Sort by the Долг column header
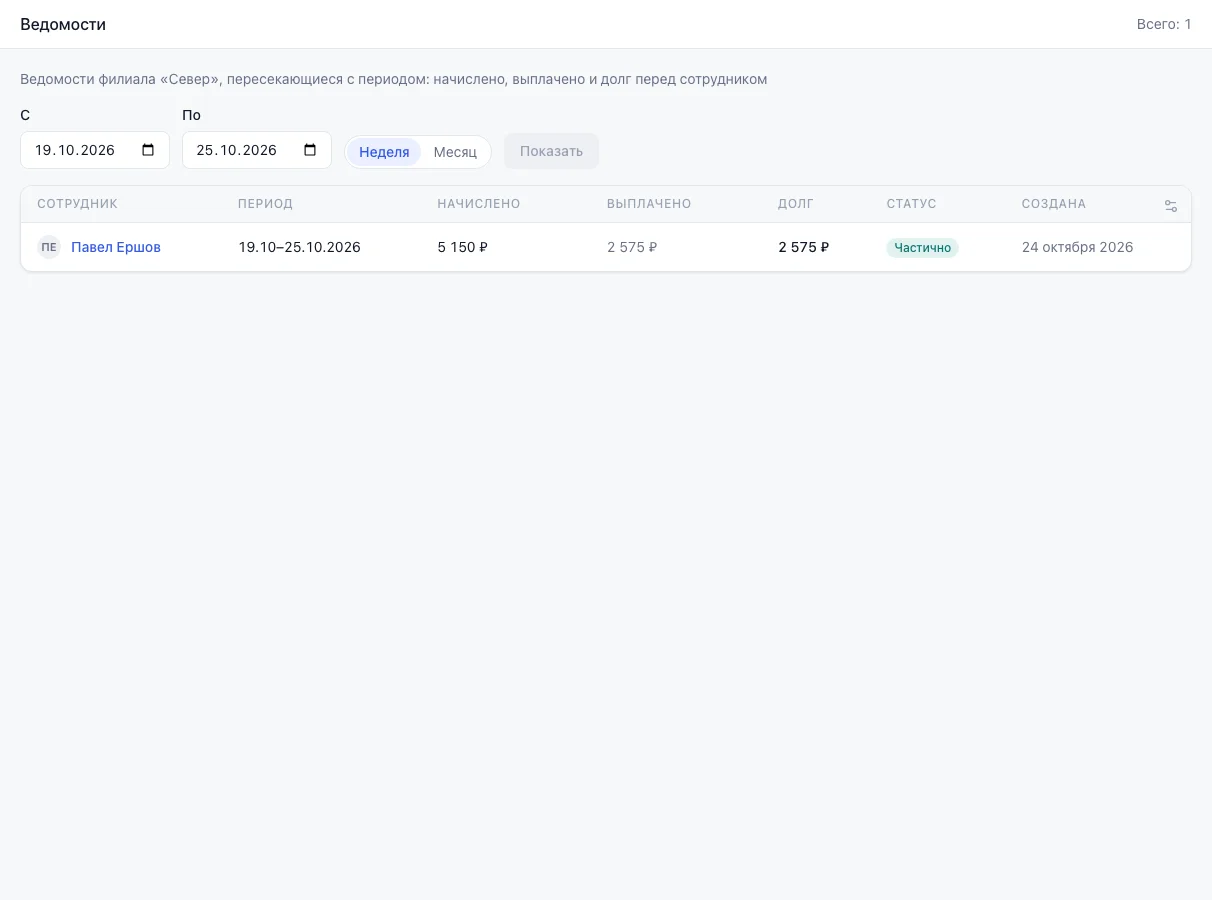Screen dimensions: 1212x900 pos(796,204)
